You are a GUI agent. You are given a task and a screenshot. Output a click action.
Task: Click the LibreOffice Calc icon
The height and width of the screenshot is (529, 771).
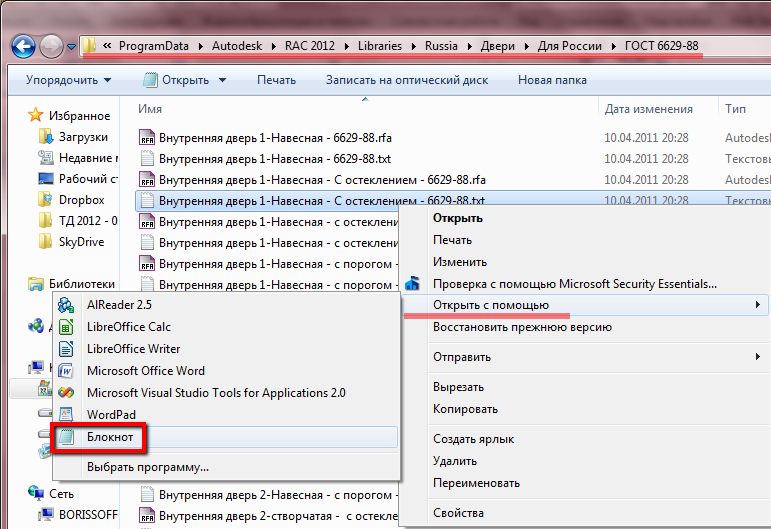[66, 327]
